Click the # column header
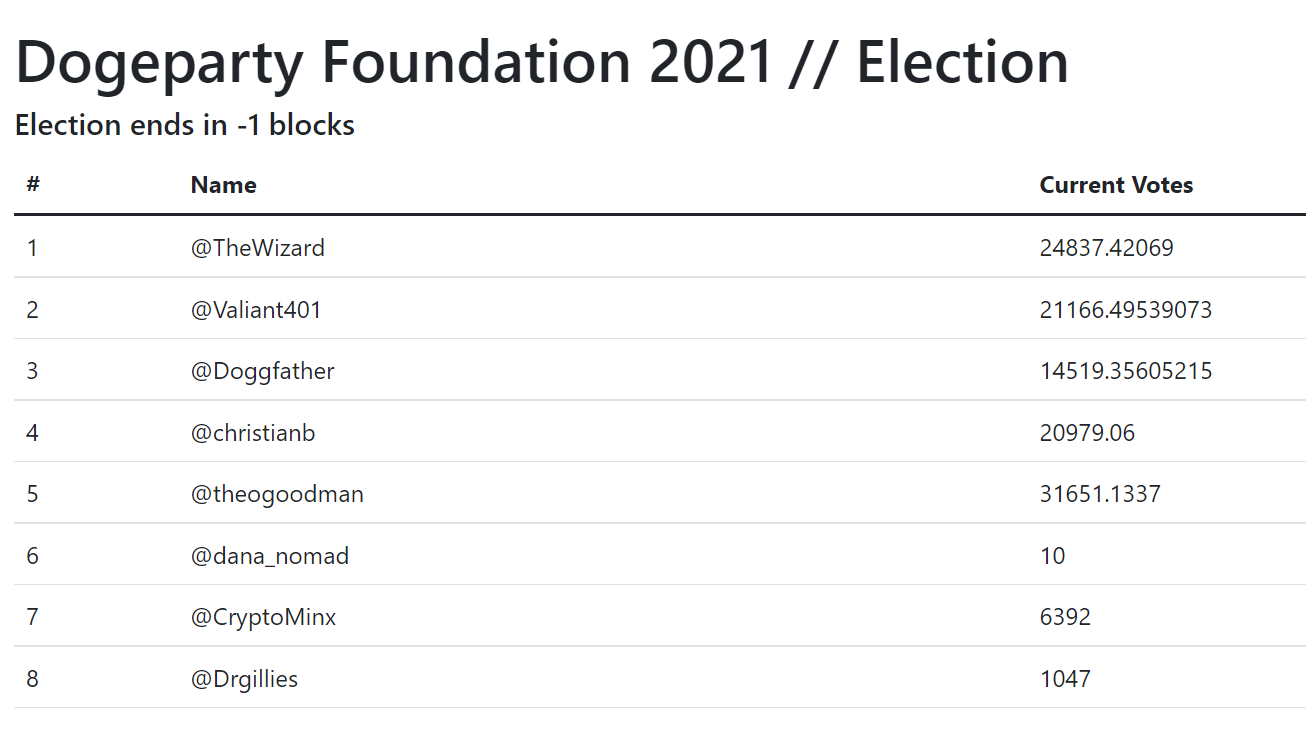The width and height of the screenshot is (1306, 746). click(33, 185)
